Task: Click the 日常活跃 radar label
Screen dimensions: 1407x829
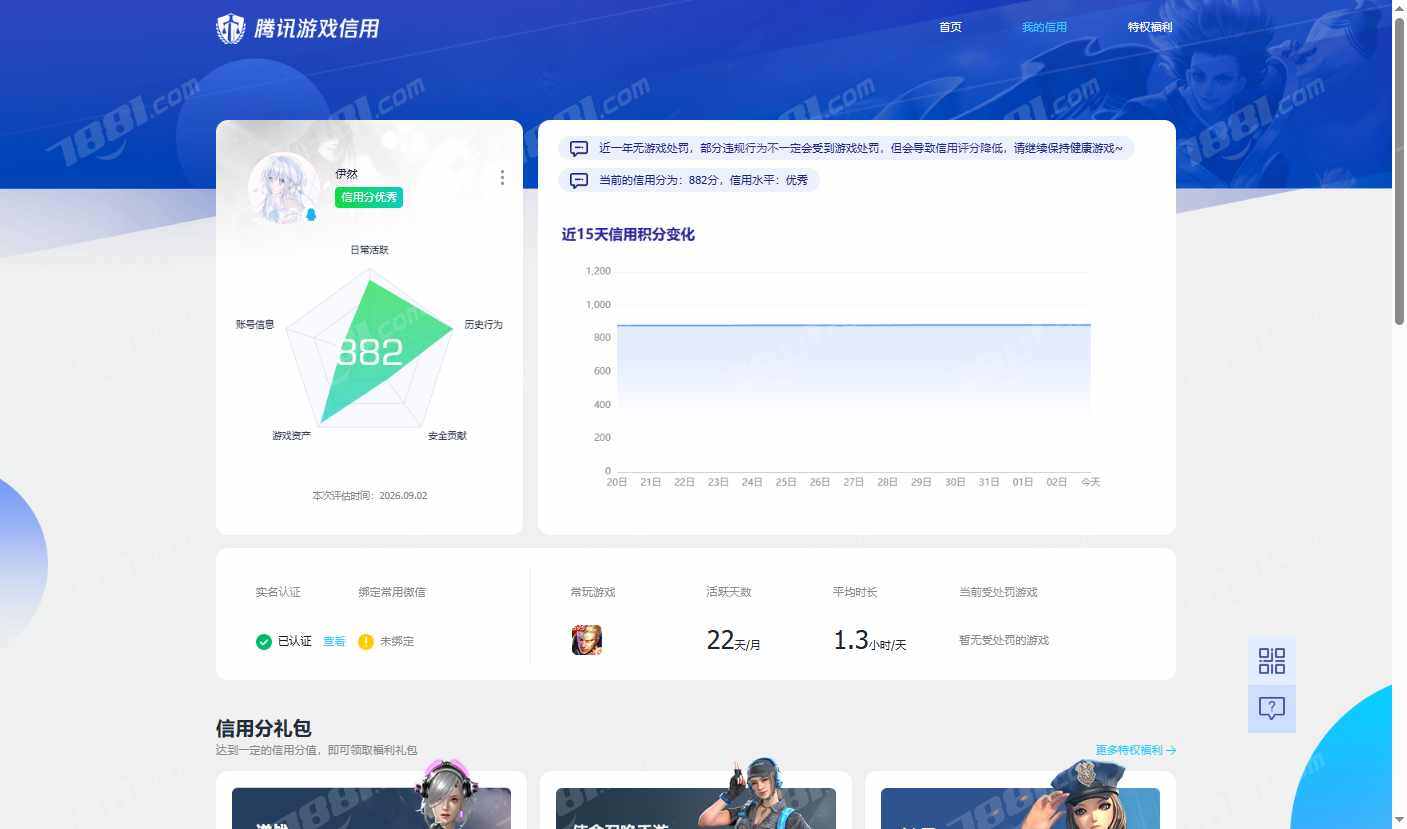Action: click(x=369, y=250)
